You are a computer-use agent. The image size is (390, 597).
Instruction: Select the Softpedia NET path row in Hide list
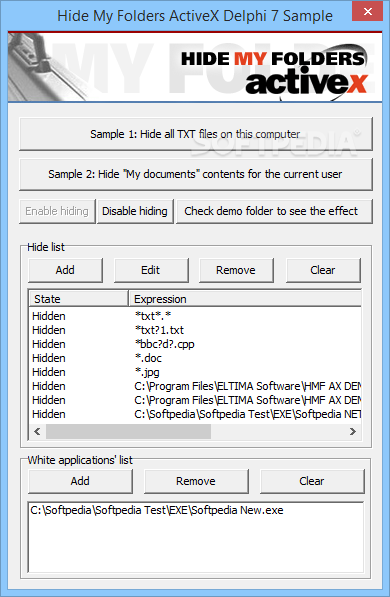click(x=195, y=414)
